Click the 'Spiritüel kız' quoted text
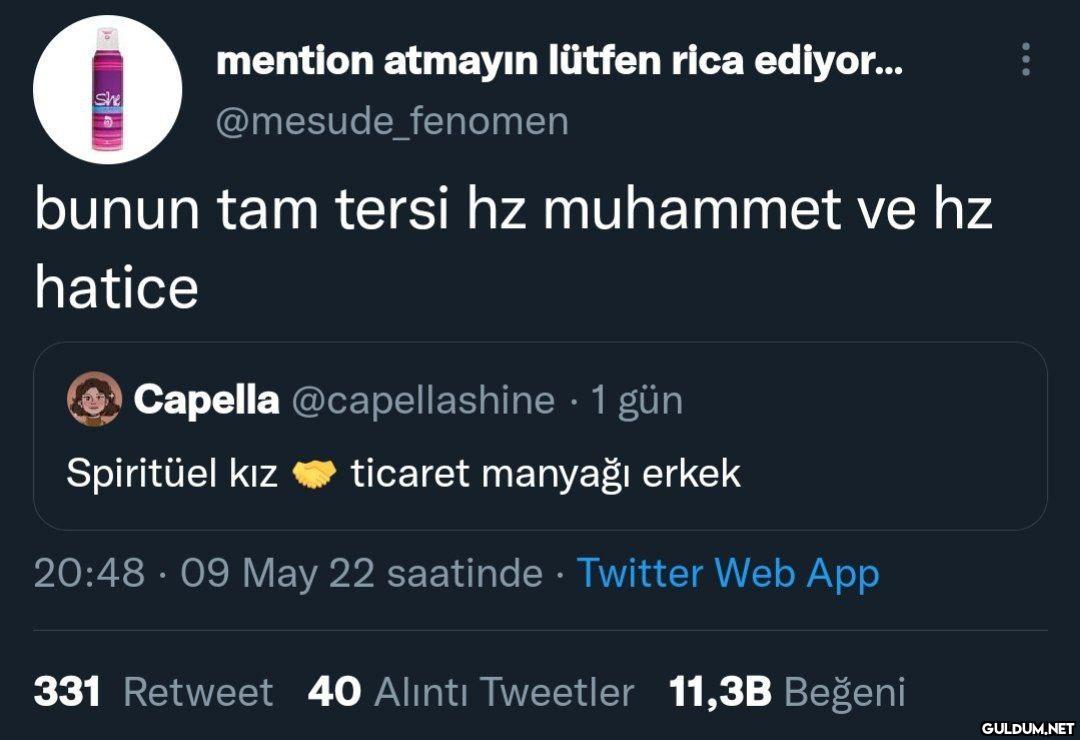The width and height of the screenshot is (1080, 740). pos(171,474)
